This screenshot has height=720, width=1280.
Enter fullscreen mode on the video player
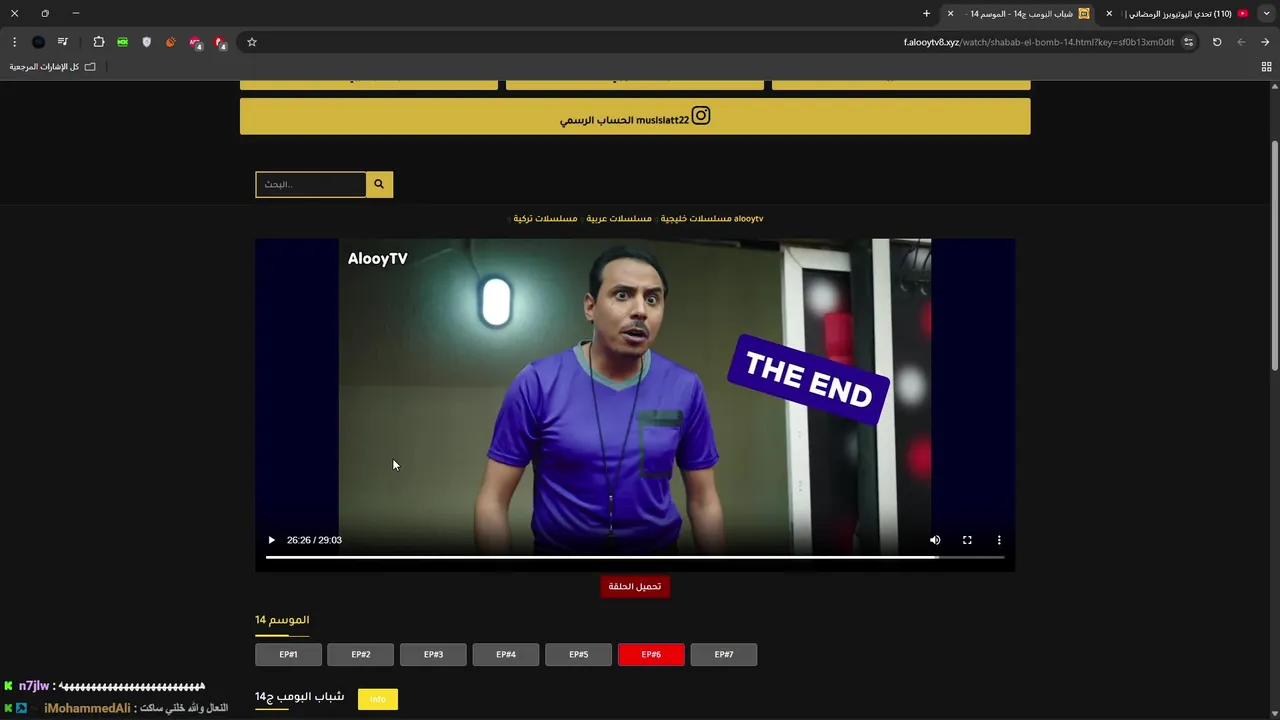(x=967, y=540)
